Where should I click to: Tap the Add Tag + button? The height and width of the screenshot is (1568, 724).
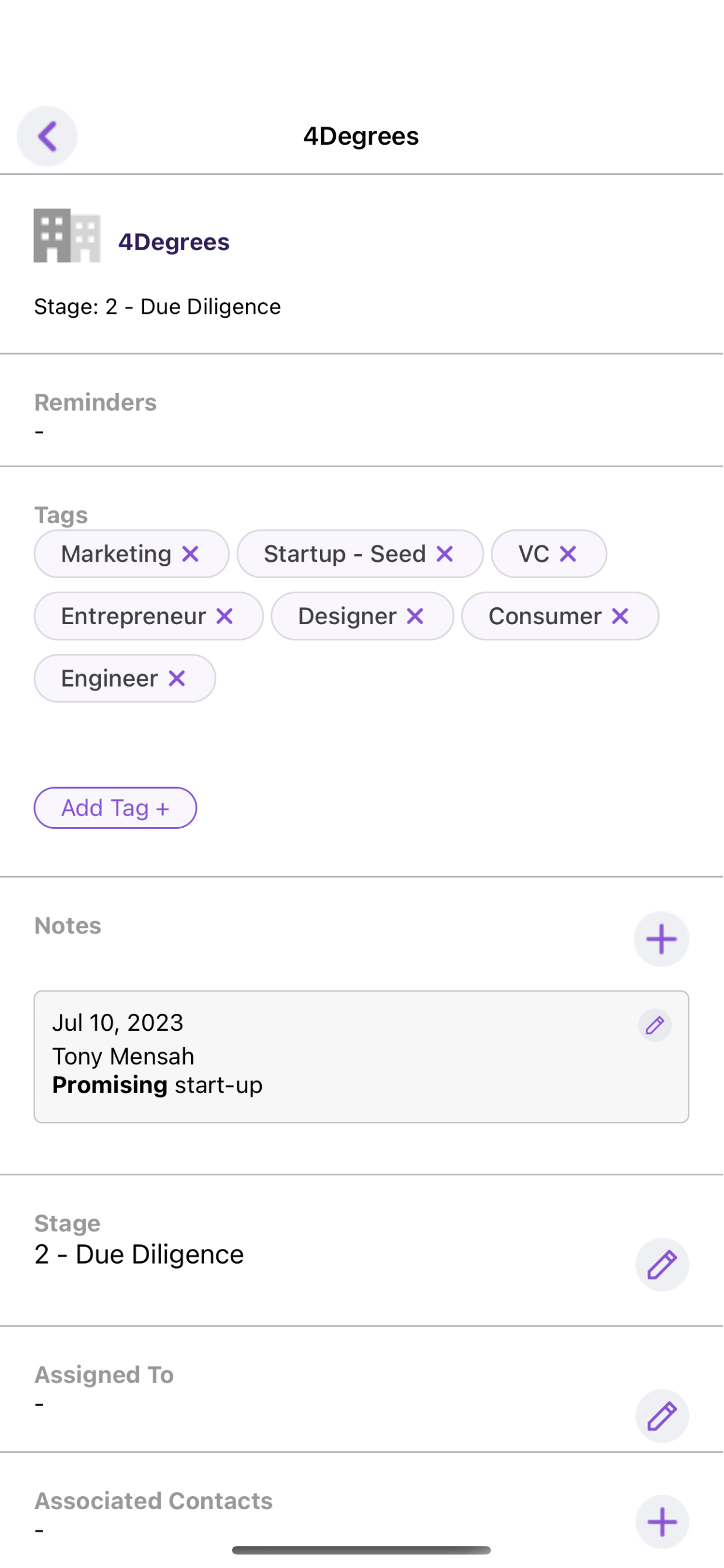tap(115, 808)
